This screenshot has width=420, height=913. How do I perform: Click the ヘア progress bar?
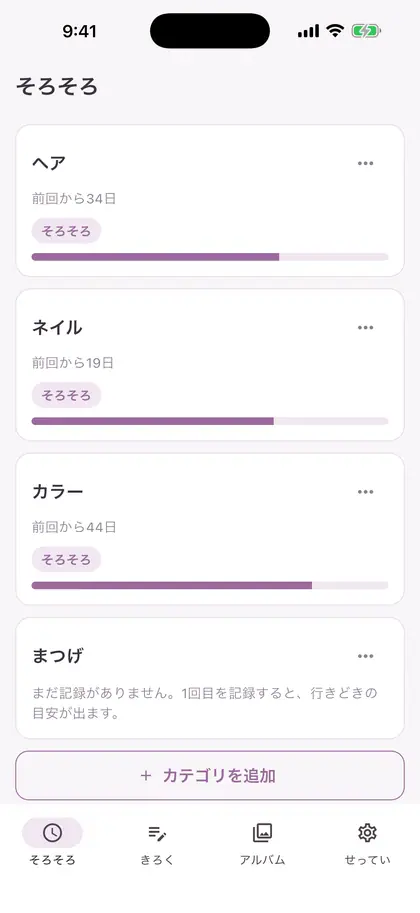210,257
